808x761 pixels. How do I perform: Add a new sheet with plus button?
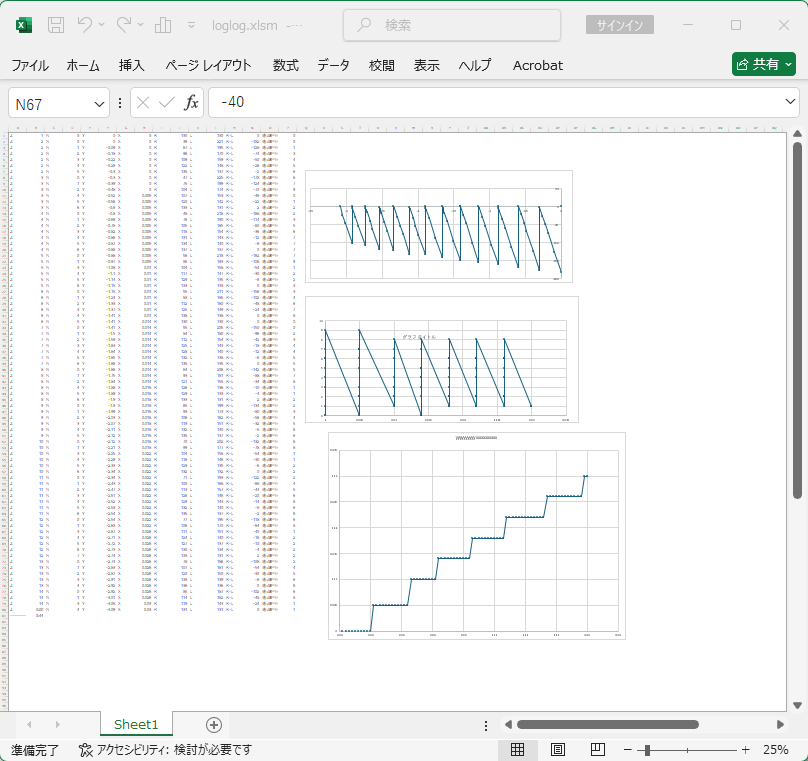(x=214, y=725)
